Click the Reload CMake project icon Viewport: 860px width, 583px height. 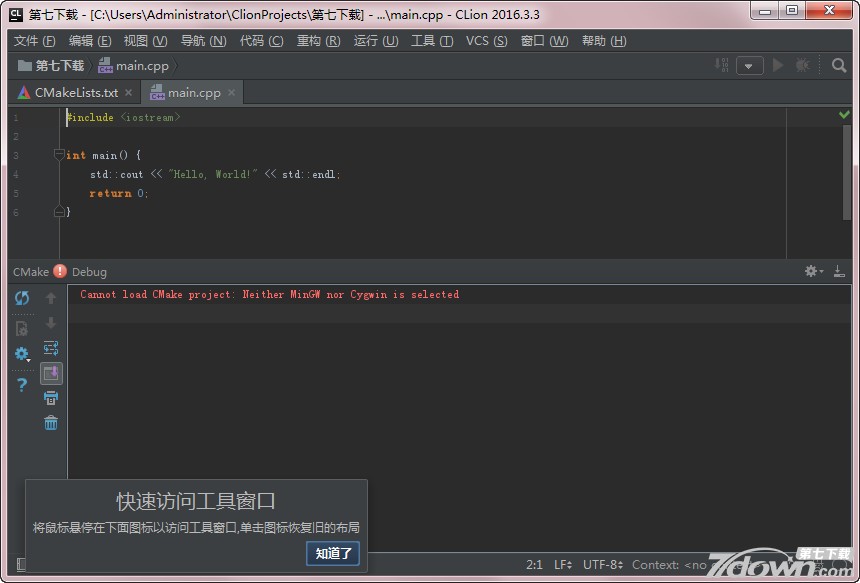click(x=21, y=298)
